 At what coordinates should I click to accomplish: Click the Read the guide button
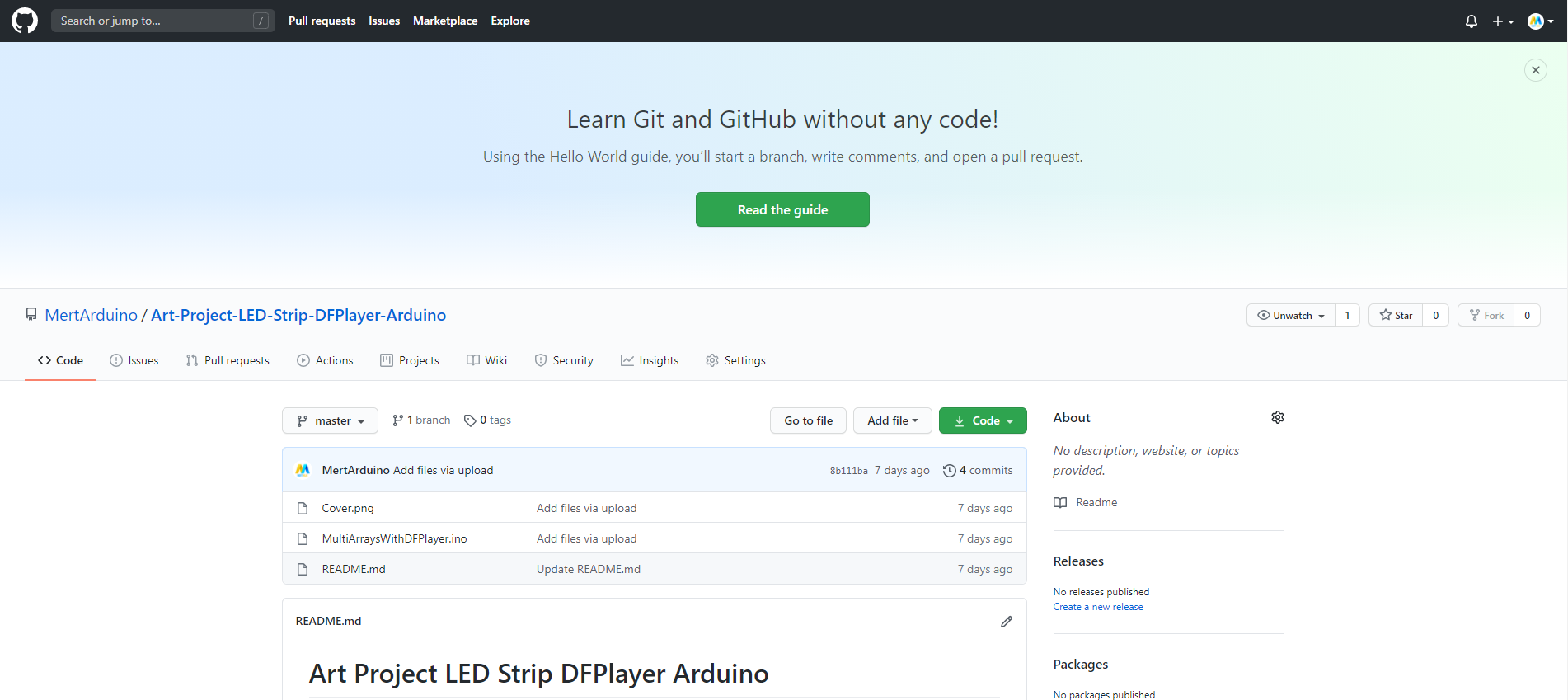pyautogui.click(x=782, y=209)
